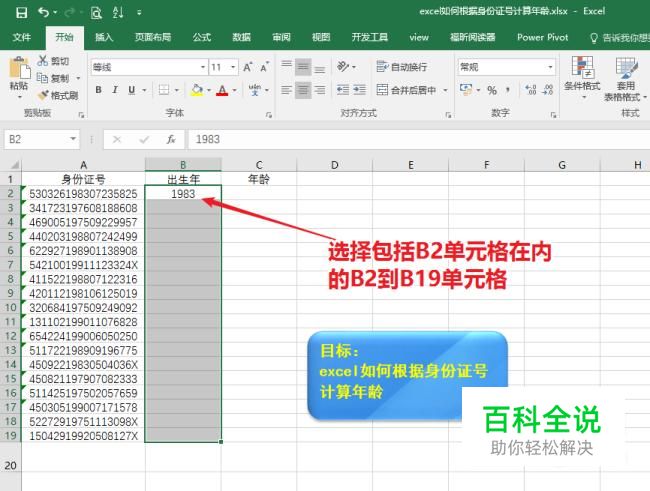Switch to the 页面布局 tab

(x=153, y=38)
